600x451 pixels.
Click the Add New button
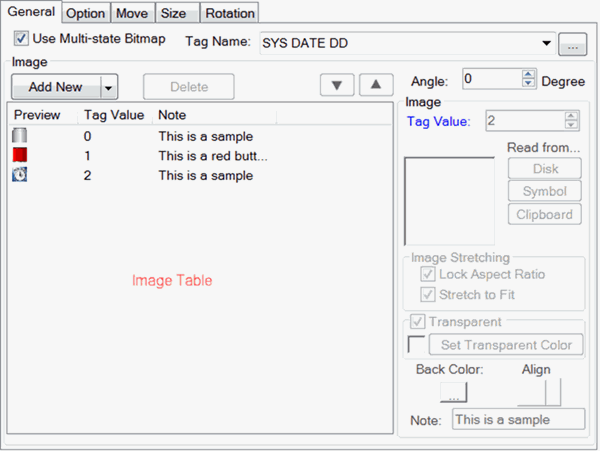point(55,87)
